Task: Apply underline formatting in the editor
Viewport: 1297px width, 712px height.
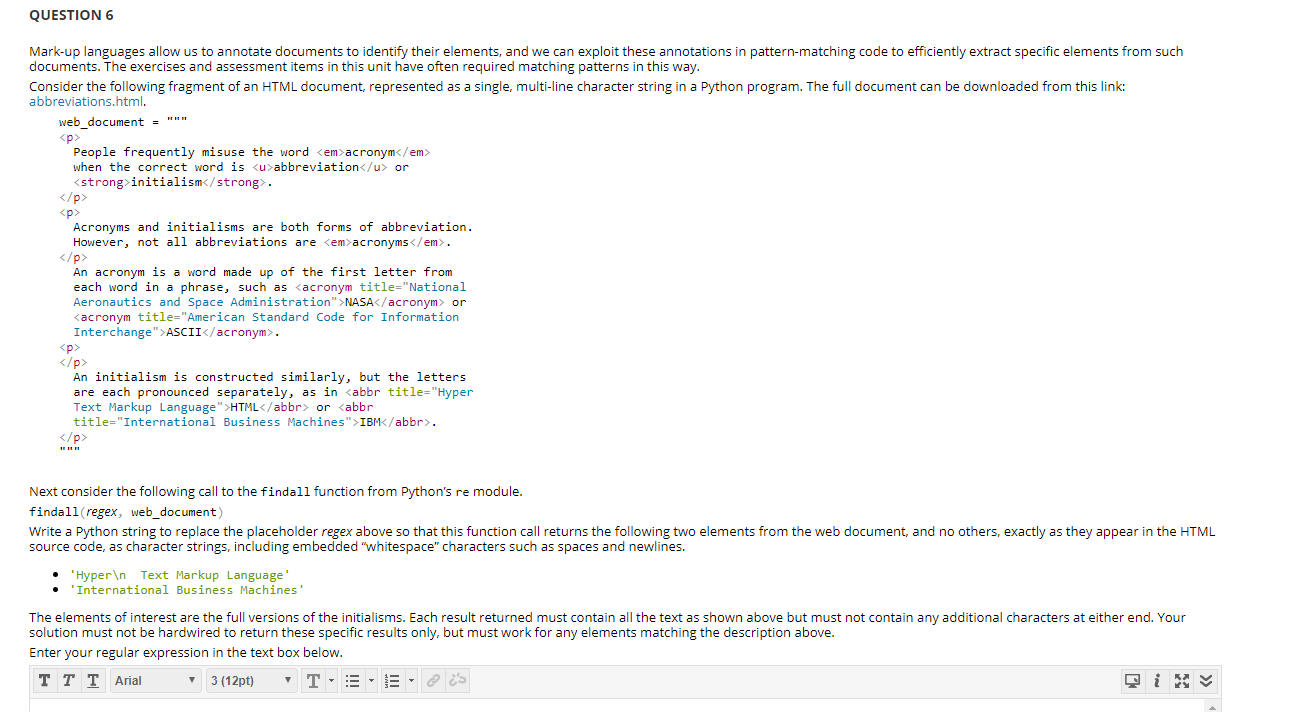Action: click(x=93, y=680)
